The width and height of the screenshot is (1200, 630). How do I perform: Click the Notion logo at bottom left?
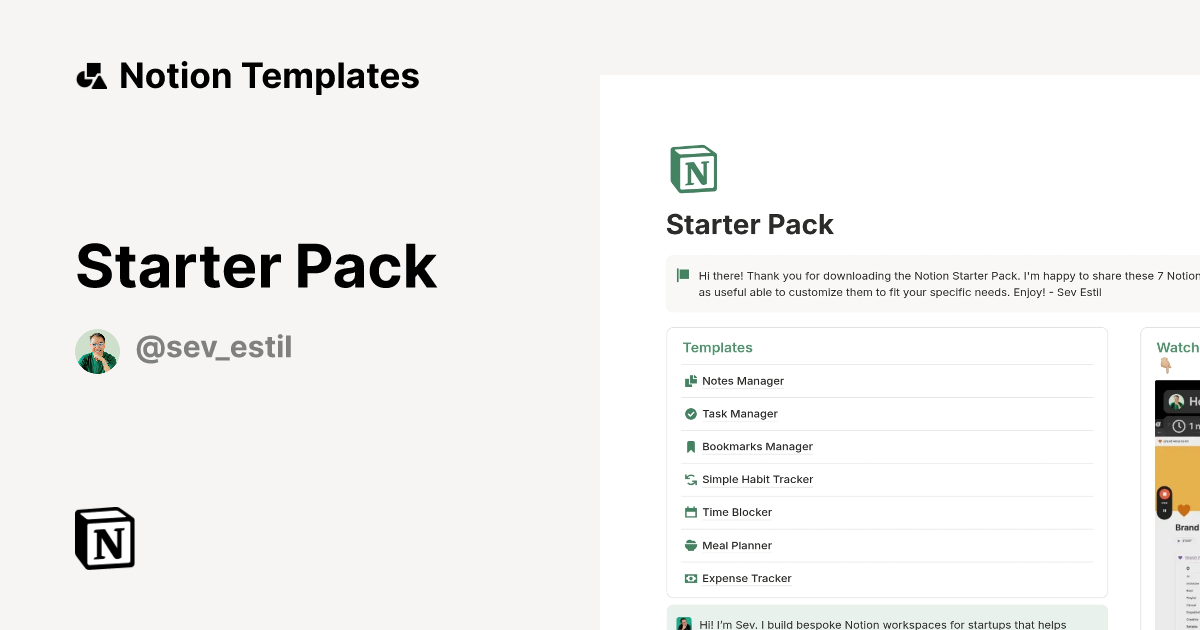point(104,538)
